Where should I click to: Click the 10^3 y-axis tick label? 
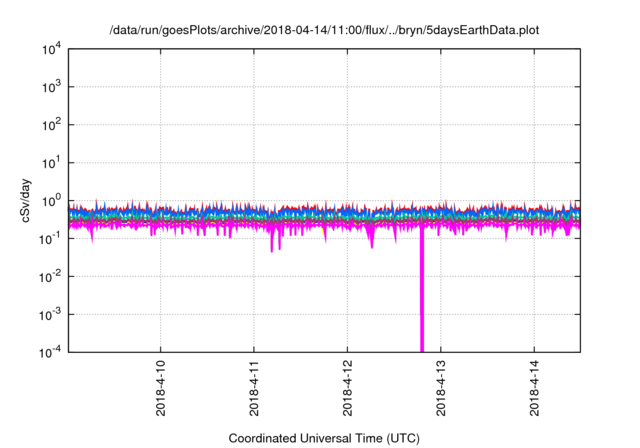[x=51, y=87]
